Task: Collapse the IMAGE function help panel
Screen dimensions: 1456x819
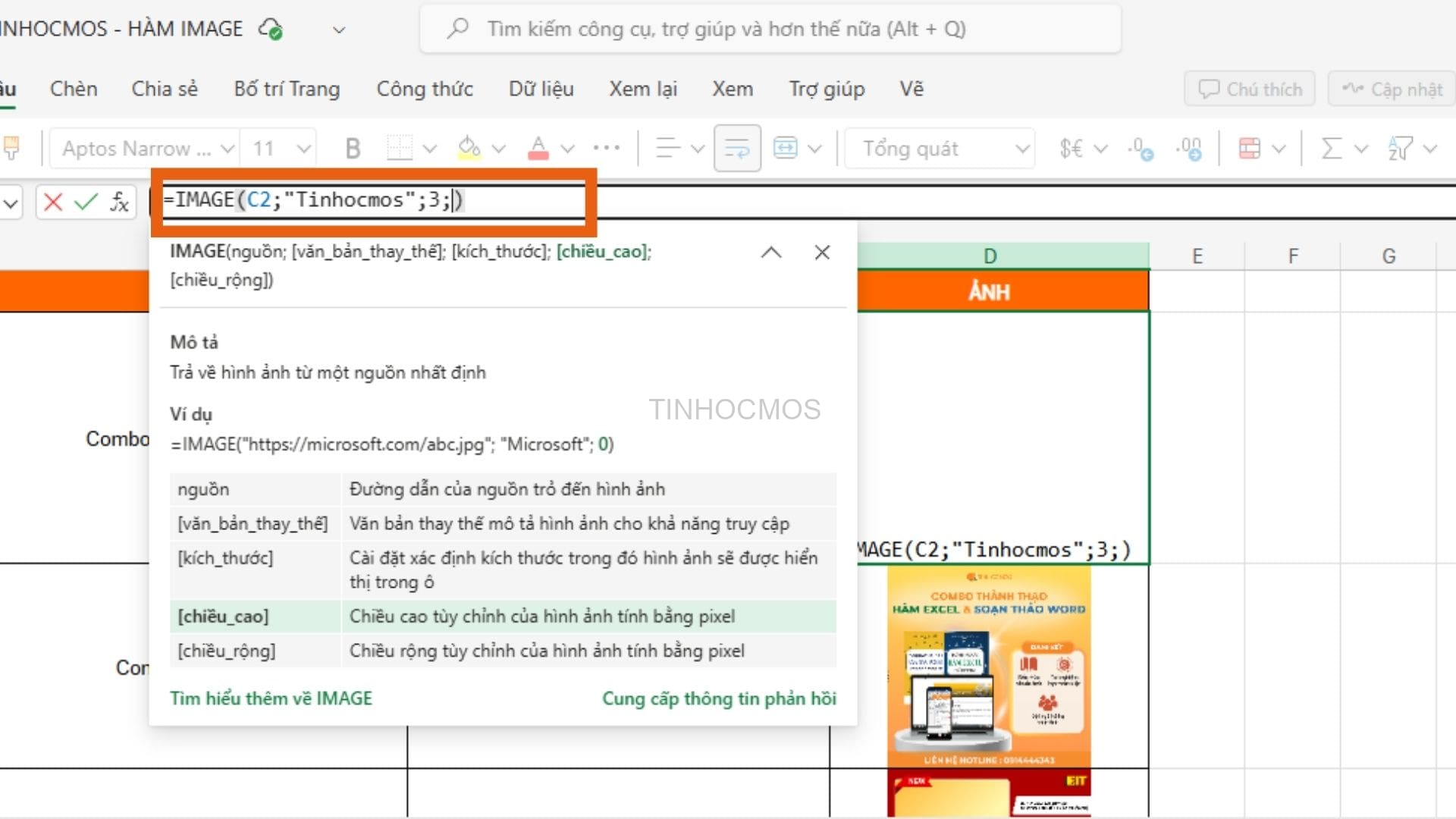Action: (x=771, y=253)
